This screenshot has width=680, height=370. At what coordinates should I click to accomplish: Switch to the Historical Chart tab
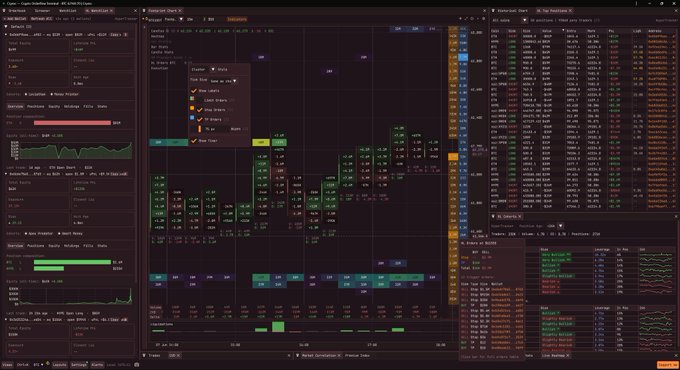513,10
